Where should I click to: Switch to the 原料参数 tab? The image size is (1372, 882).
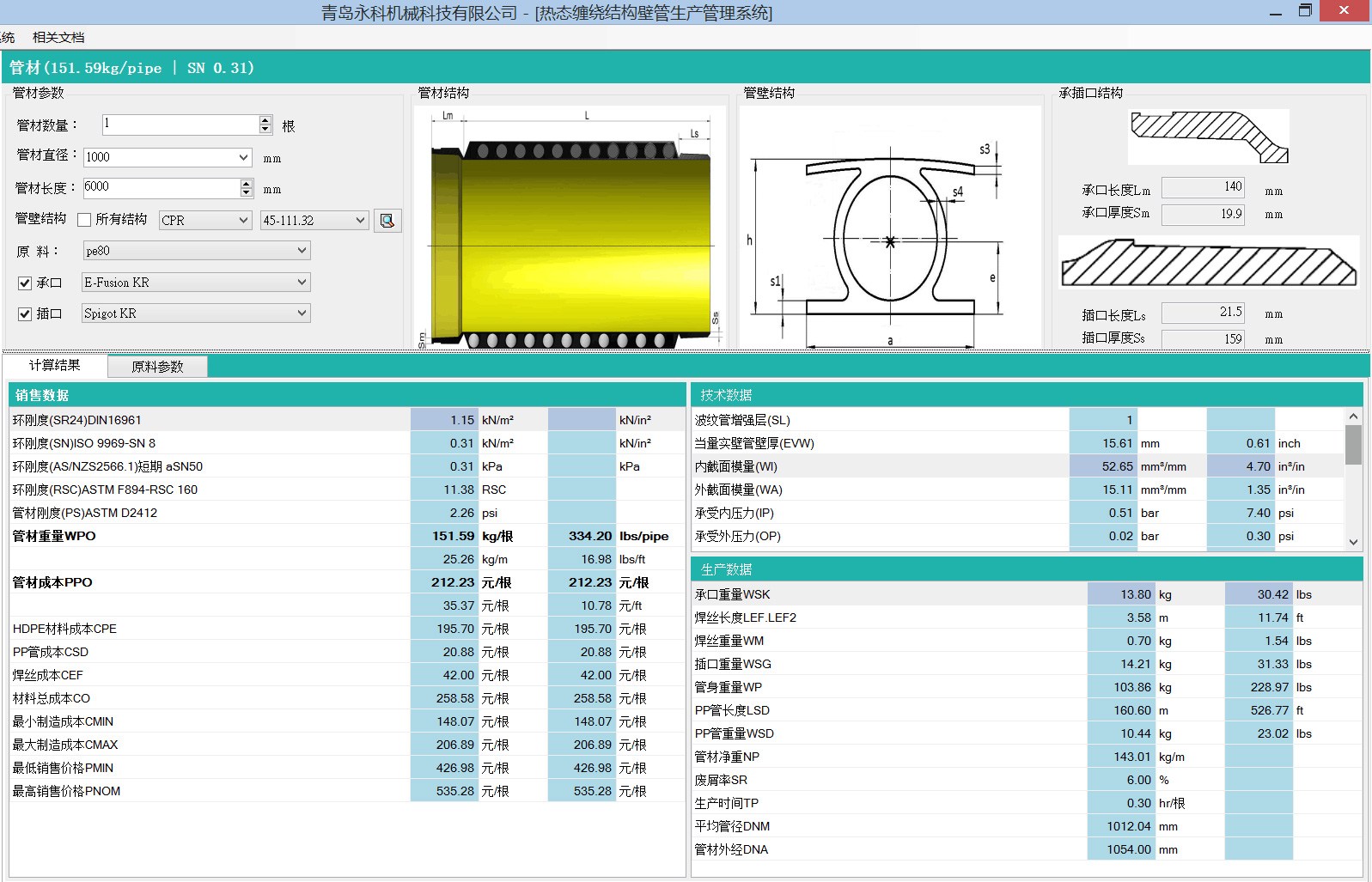[x=157, y=367]
